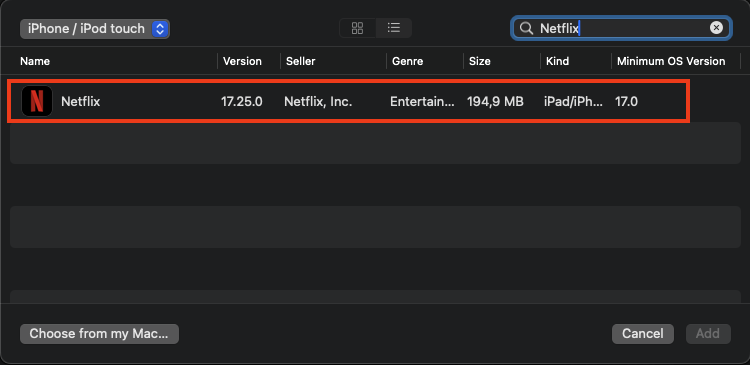Sort by the Name column header
This screenshot has width=750, height=365.
point(35,61)
